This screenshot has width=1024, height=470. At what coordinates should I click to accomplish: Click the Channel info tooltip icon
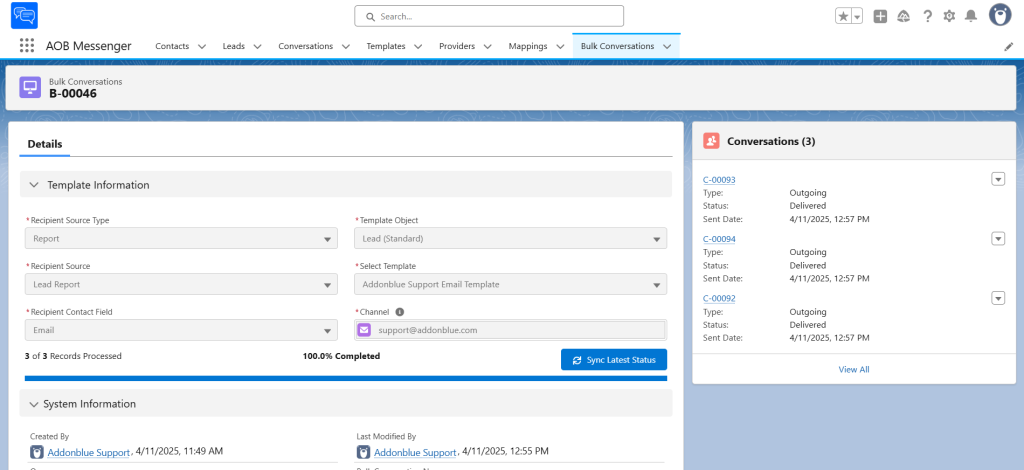pyautogui.click(x=400, y=312)
